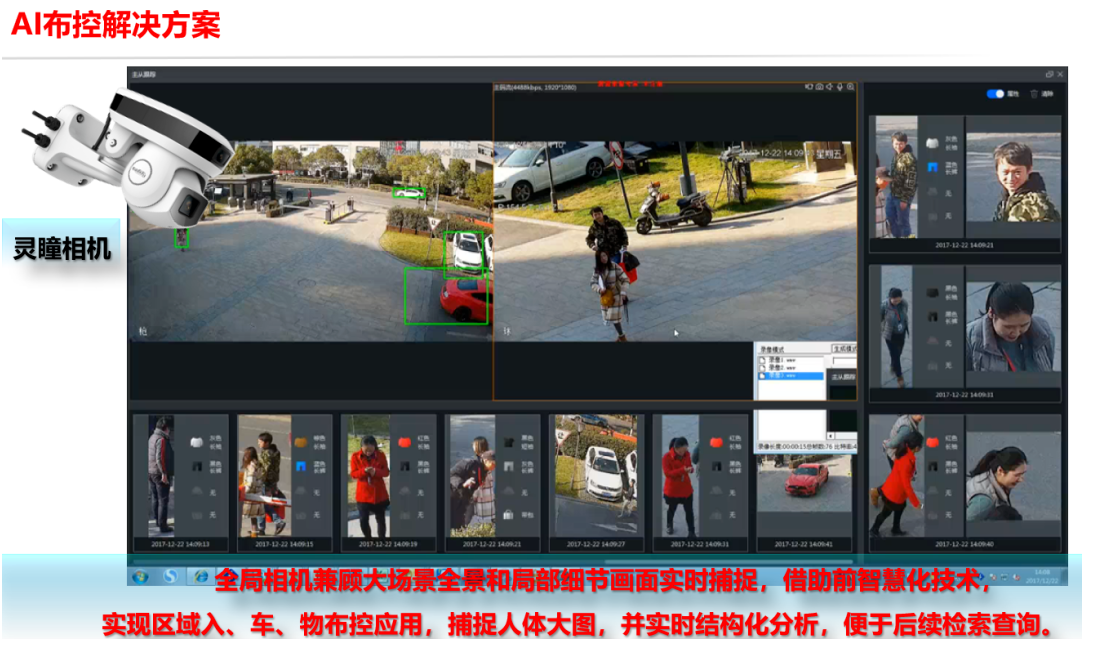Click the trash icon to clear captures

[1034, 94]
